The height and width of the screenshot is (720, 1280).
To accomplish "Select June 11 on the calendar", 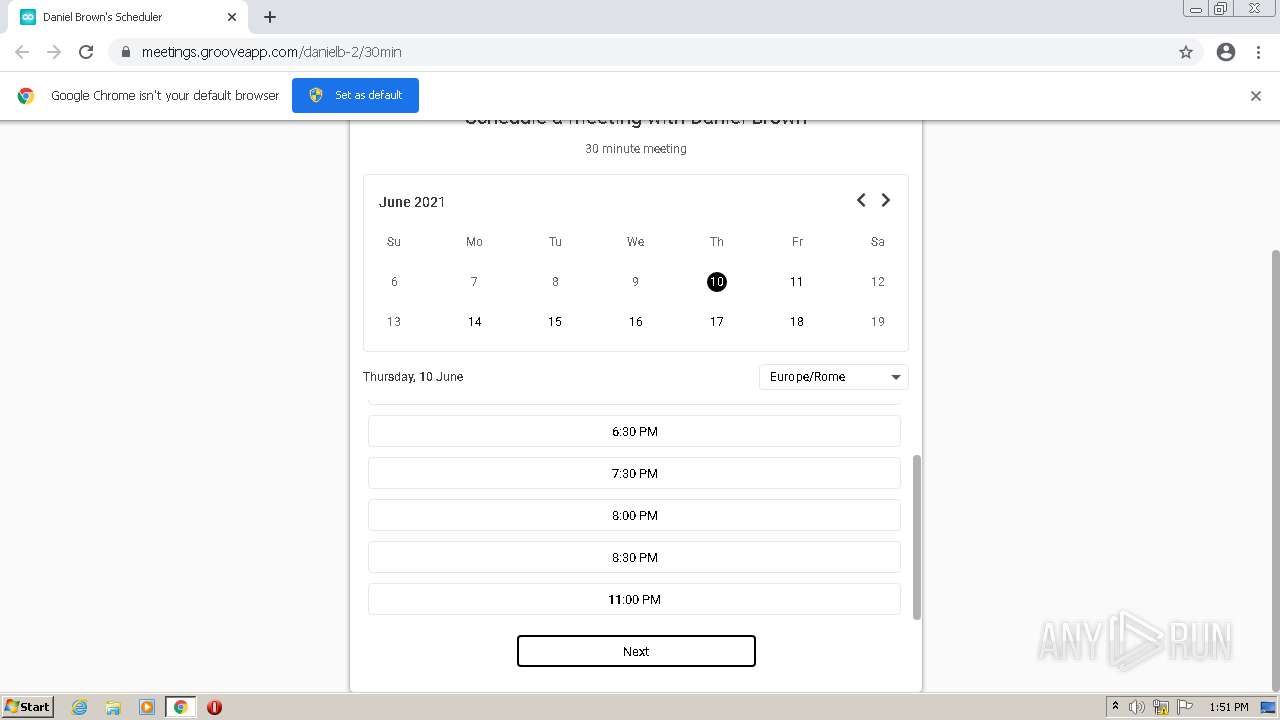I will [x=797, y=282].
